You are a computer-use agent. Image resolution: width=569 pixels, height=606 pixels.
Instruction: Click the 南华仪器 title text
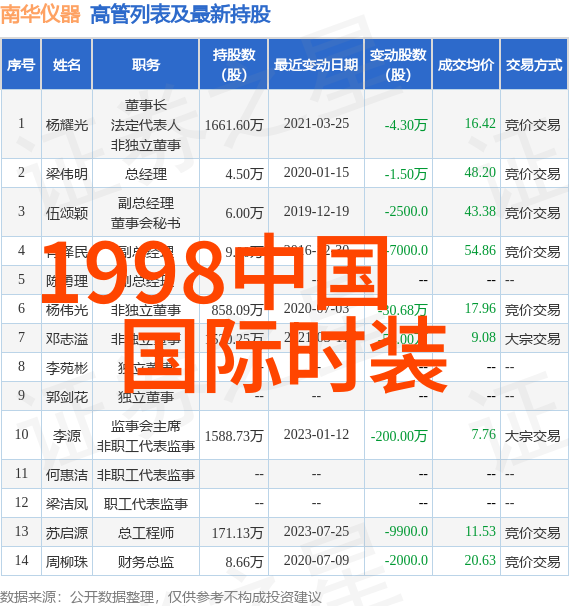pos(41,14)
